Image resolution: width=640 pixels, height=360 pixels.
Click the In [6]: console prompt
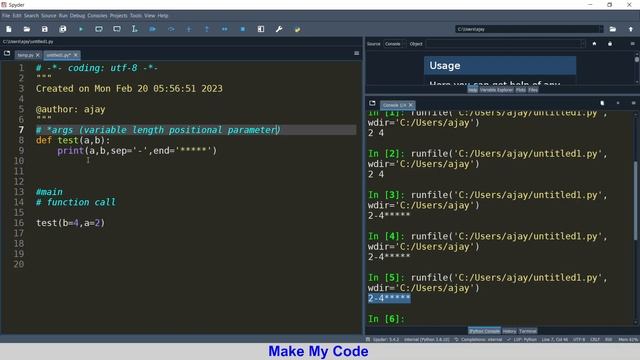click(386, 319)
